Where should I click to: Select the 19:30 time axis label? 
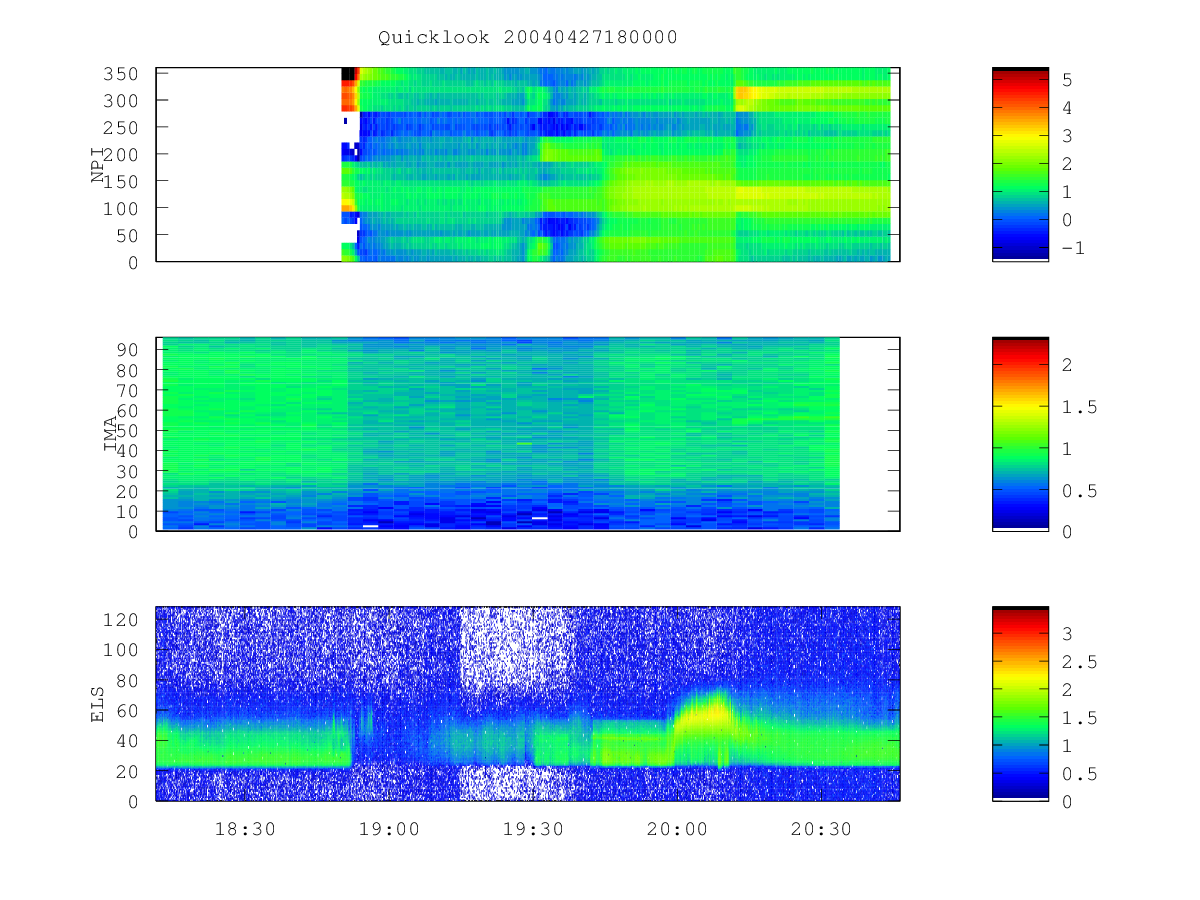(533, 829)
